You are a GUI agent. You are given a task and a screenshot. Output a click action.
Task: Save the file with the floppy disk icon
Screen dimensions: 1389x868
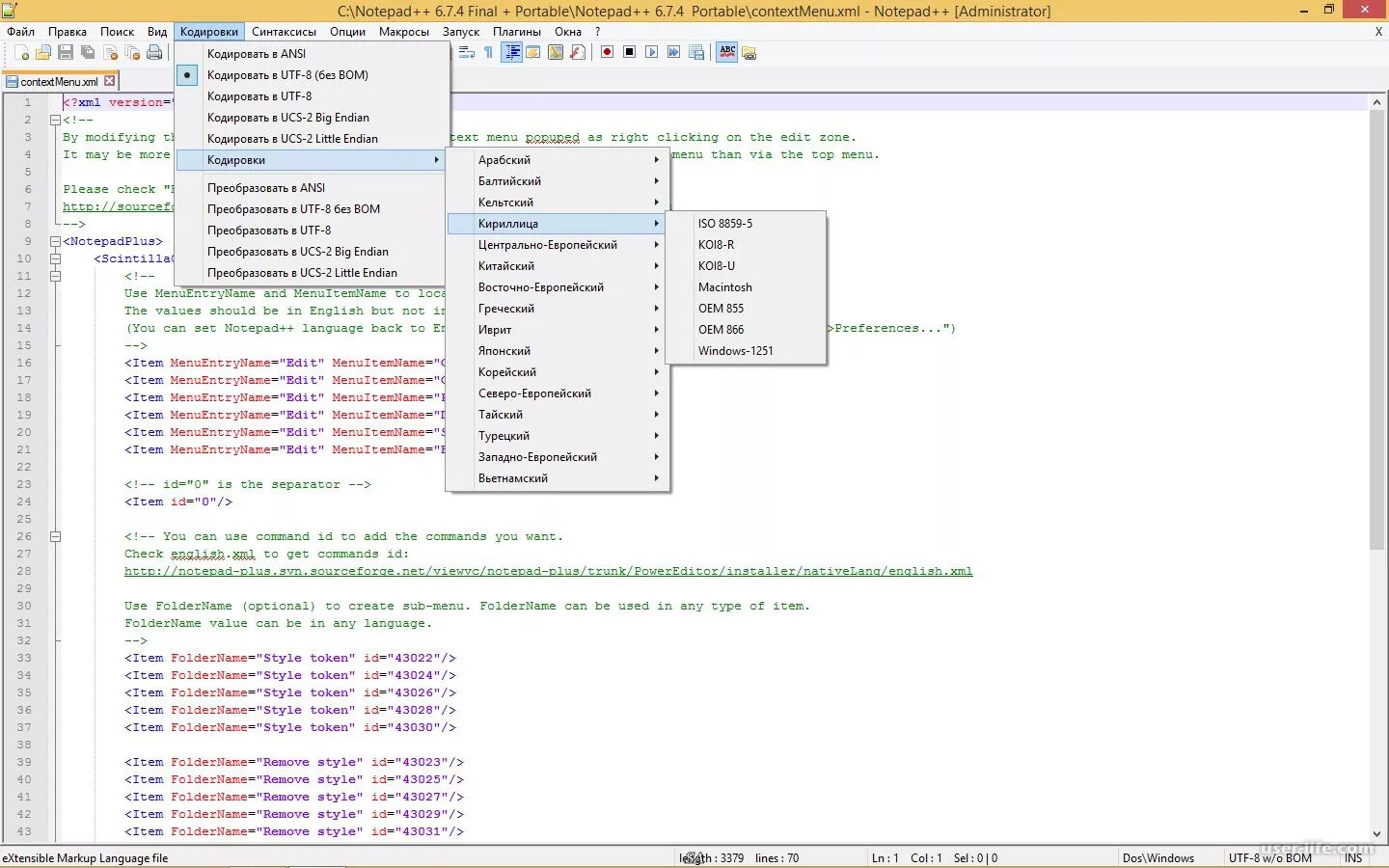point(66,52)
